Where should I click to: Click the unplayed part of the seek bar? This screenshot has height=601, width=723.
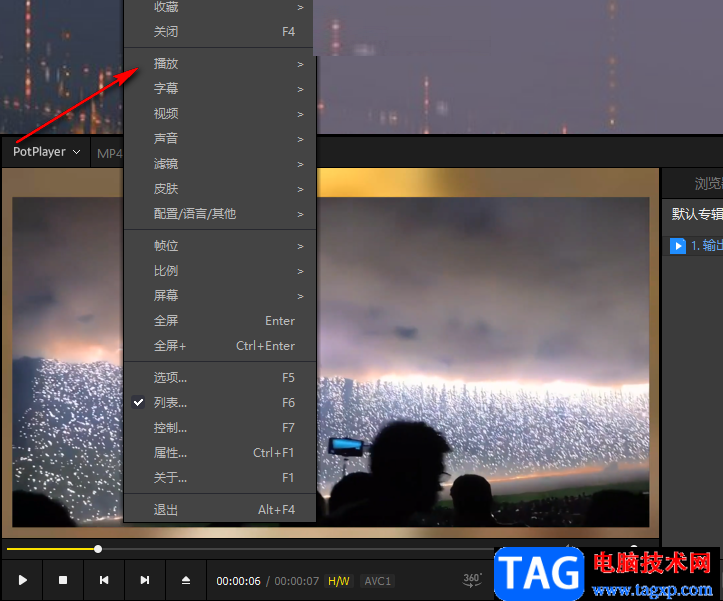point(297,549)
